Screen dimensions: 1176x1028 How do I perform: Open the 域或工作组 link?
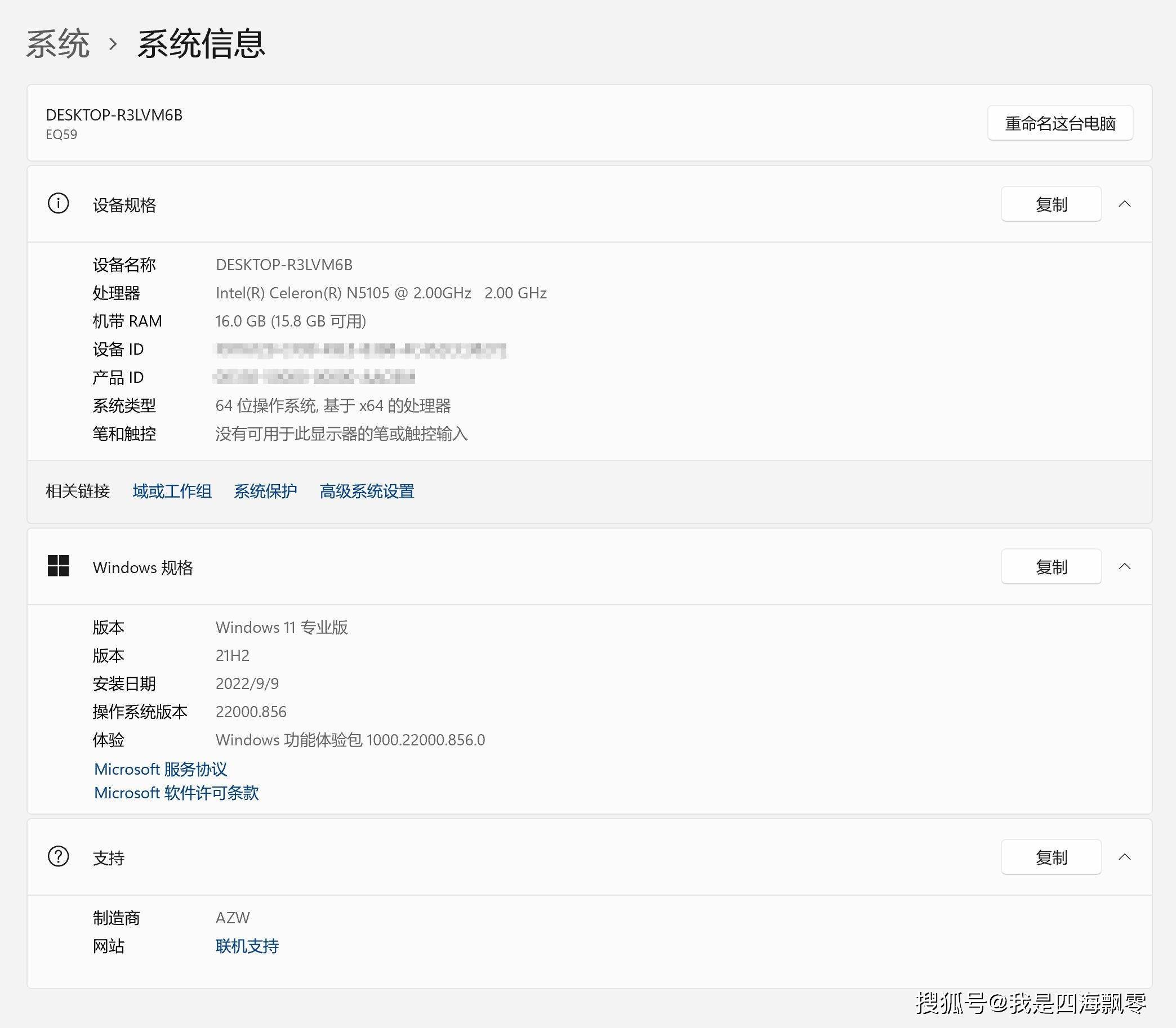[x=172, y=491]
